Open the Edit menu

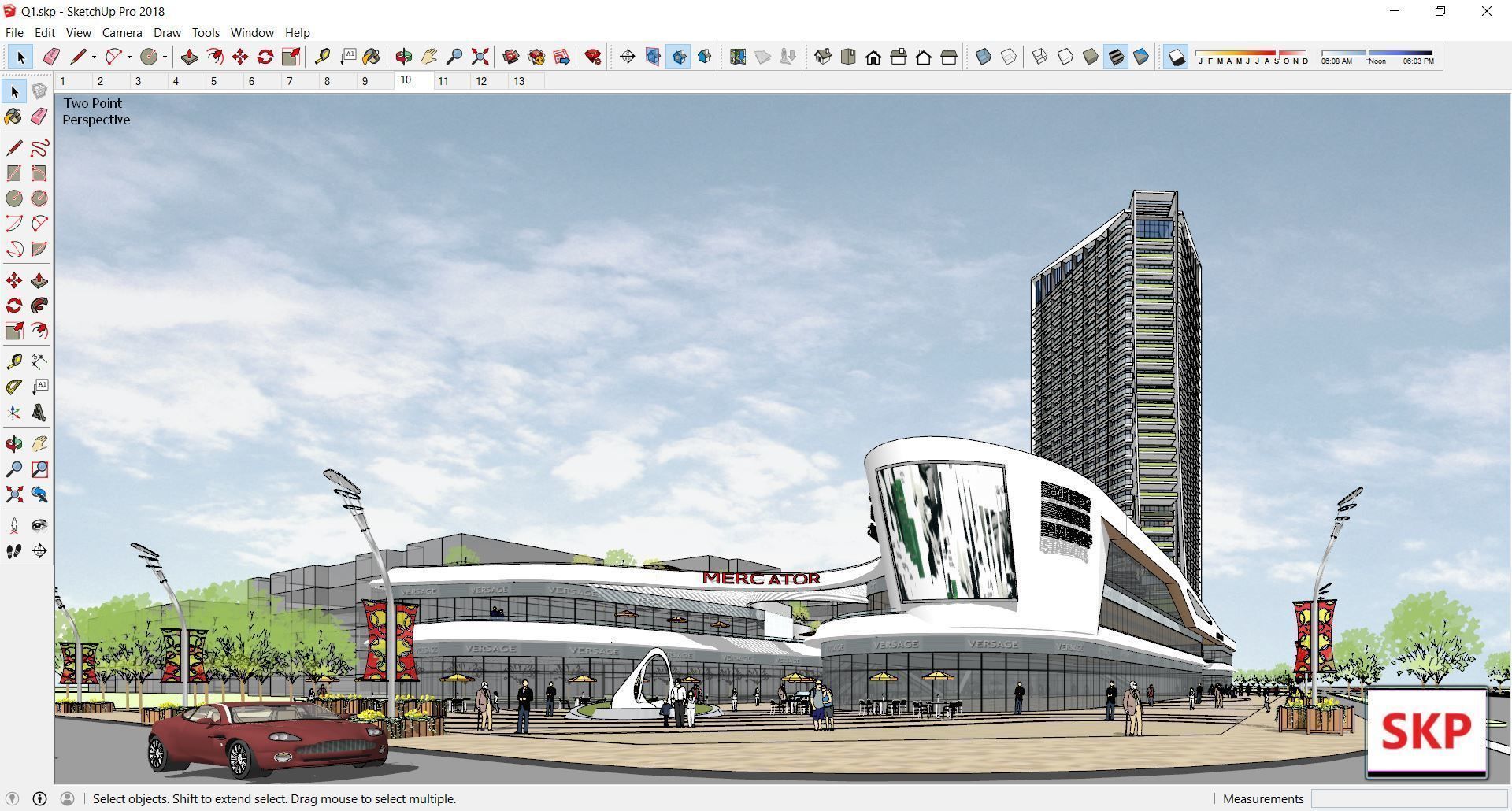tap(45, 32)
